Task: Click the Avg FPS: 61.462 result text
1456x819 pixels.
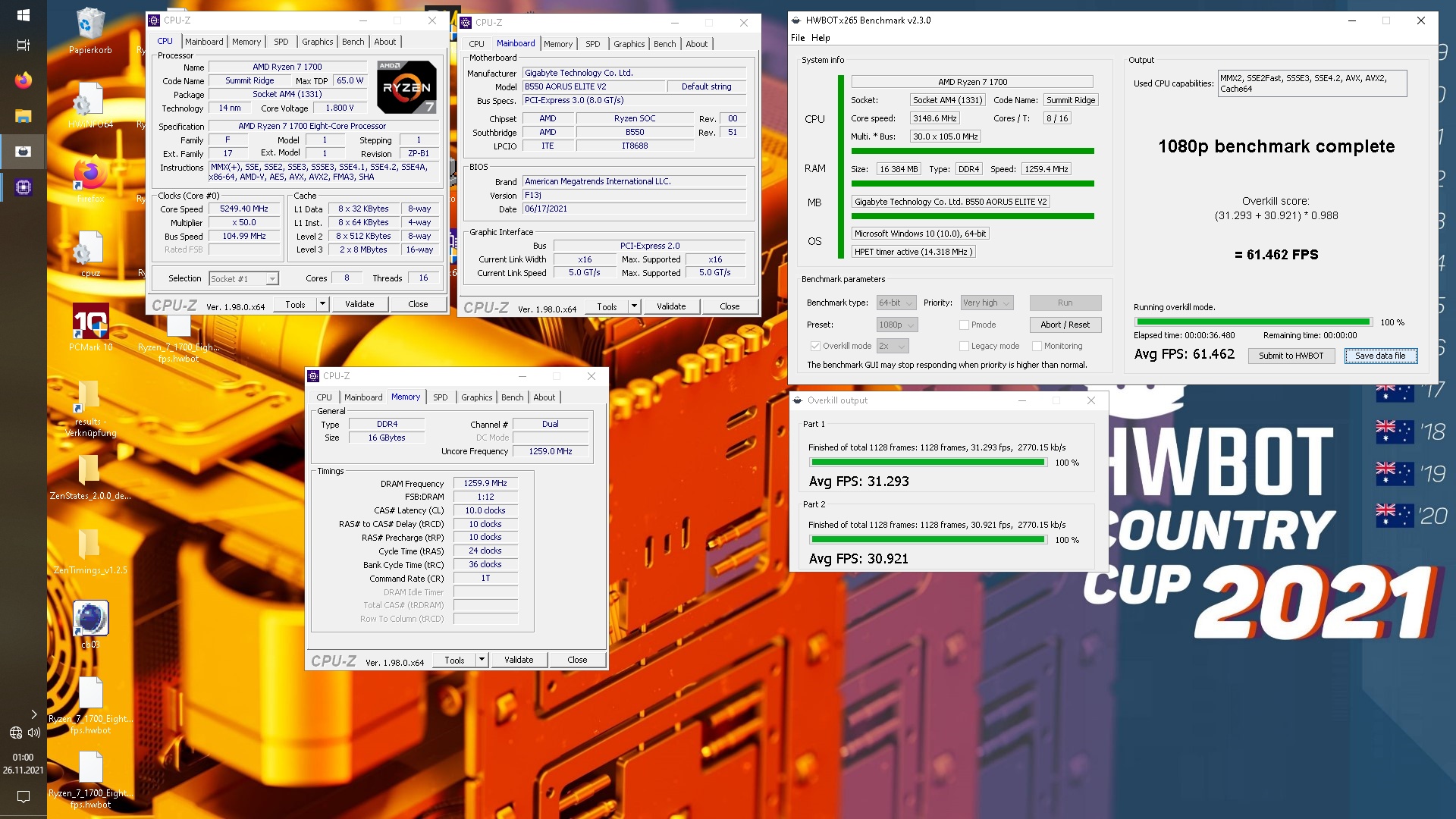Action: 1185,354
